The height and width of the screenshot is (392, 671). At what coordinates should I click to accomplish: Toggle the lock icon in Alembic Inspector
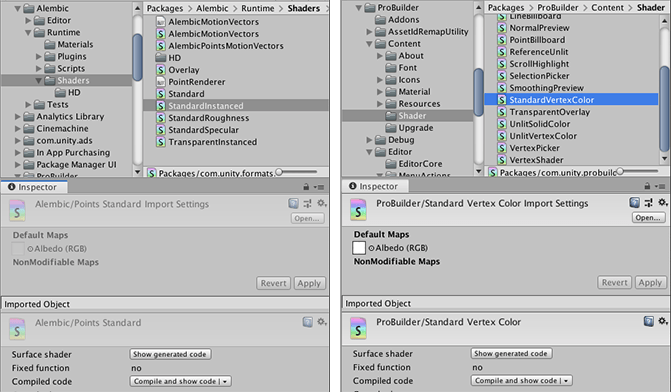click(x=306, y=187)
